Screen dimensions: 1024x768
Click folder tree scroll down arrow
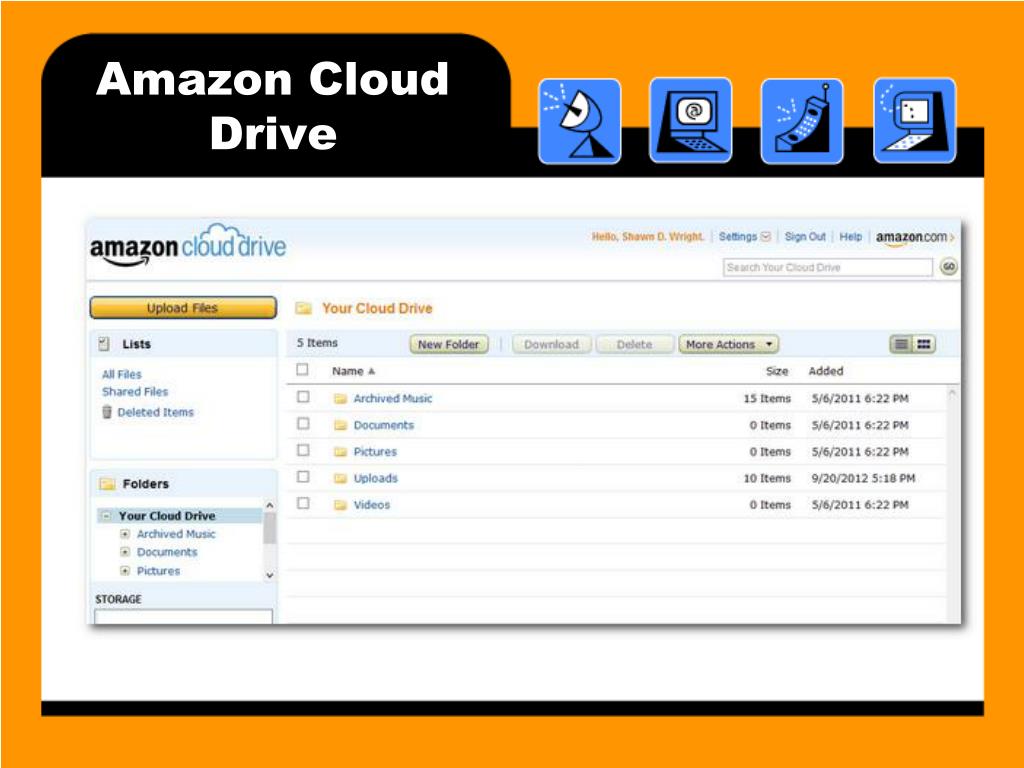click(x=270, y=575)
